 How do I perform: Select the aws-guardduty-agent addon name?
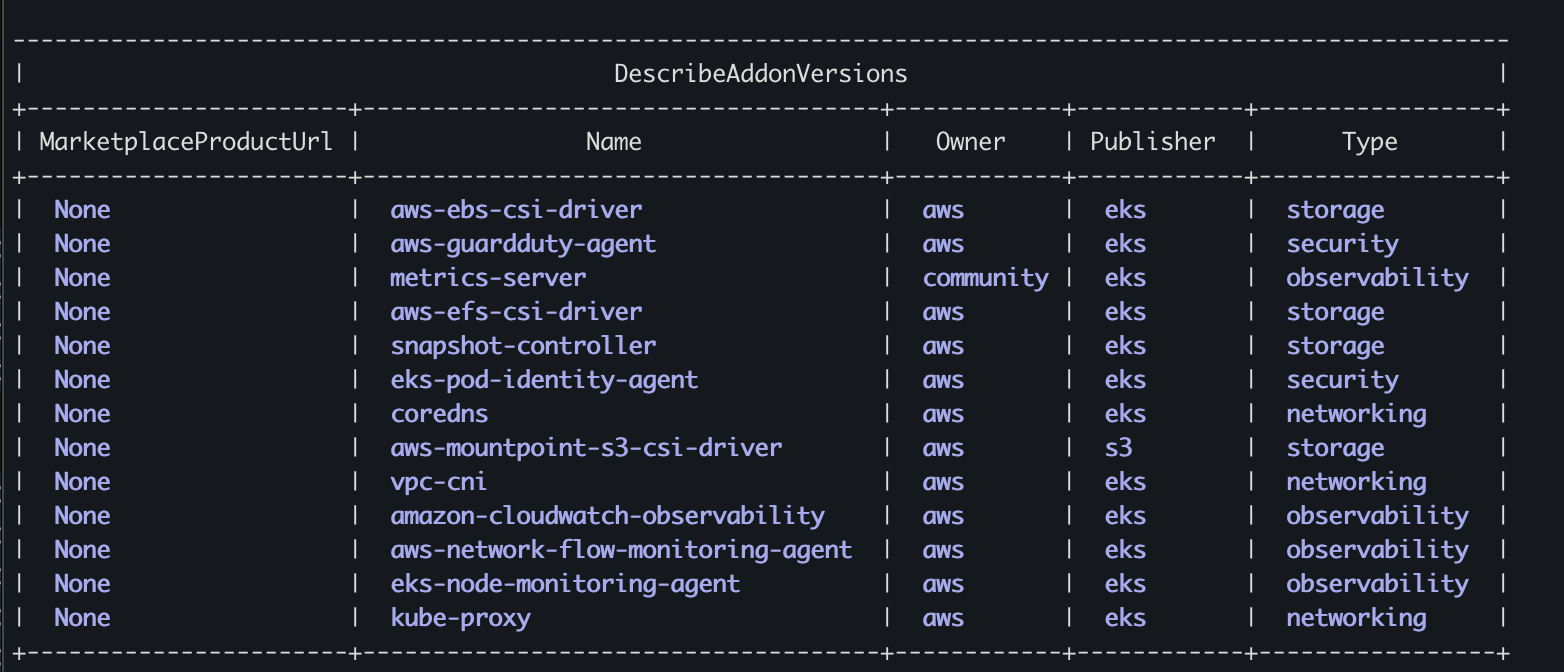pos(523,244)
